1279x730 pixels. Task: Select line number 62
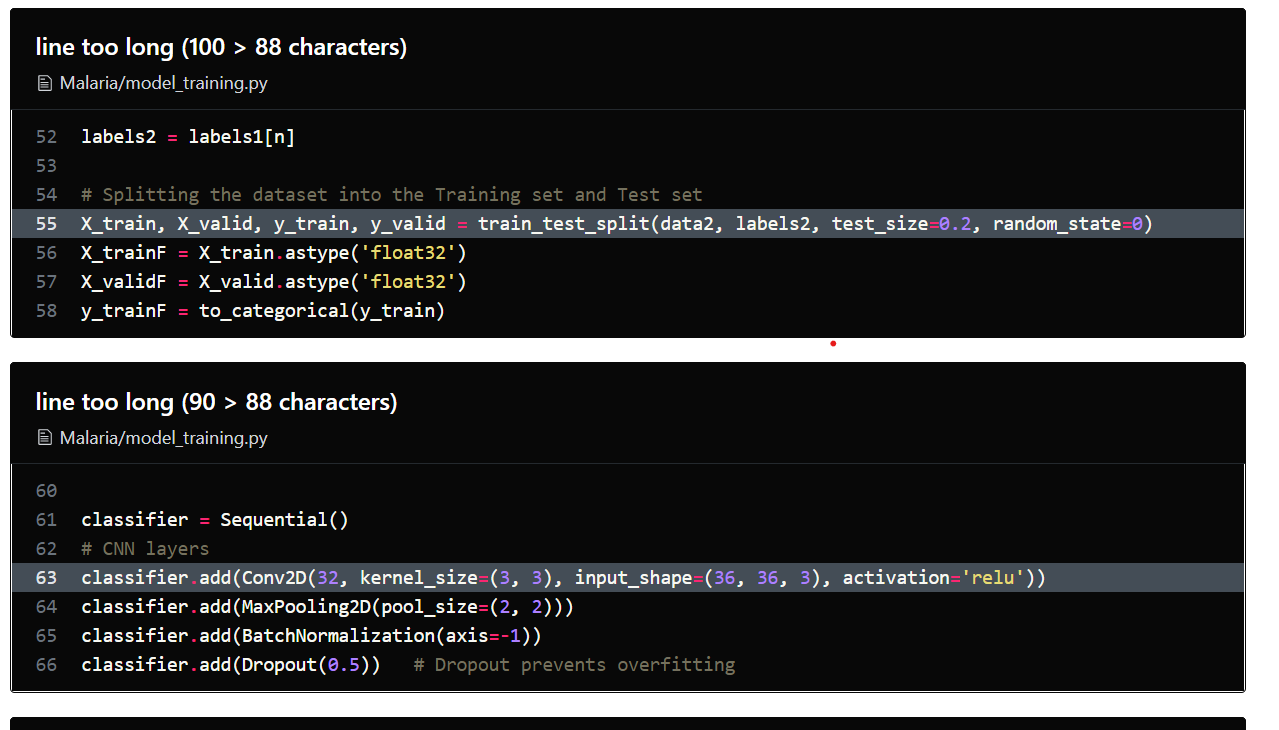coord(46,549)
